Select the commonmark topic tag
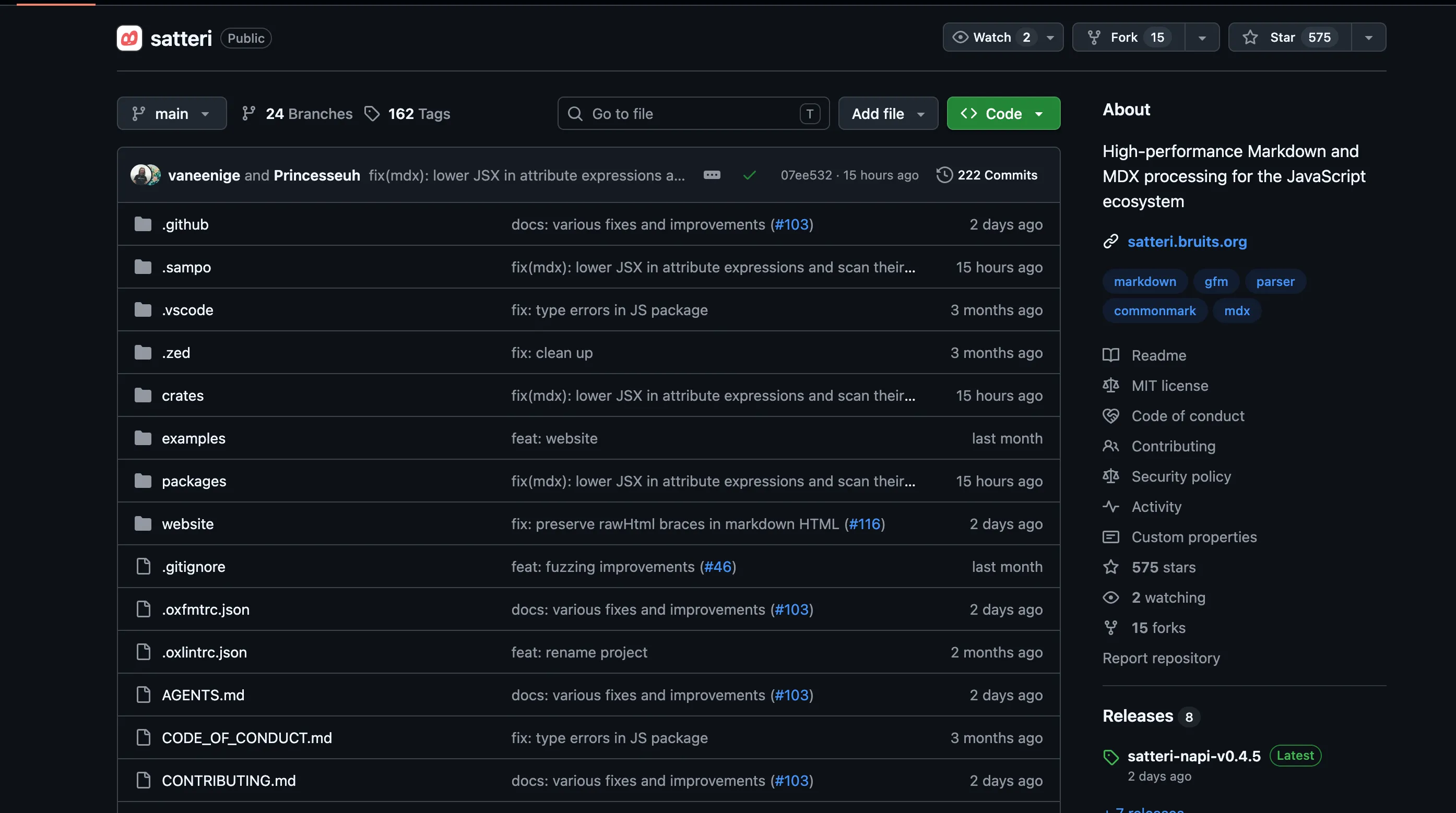This screenshot has height=813, width=1456. pyautogui.click(x=1155, y=310)
